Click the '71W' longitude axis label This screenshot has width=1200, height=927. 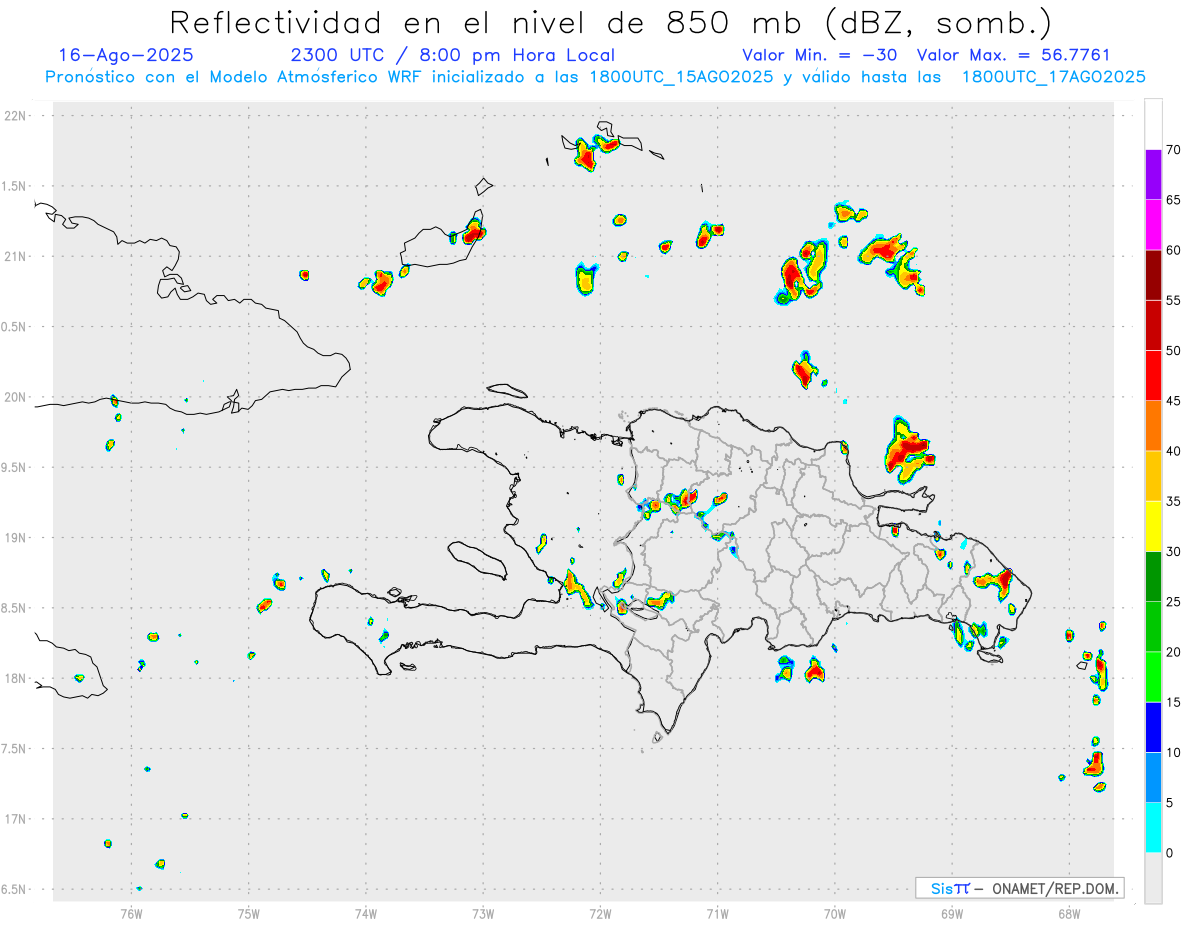tap(717, 913)
